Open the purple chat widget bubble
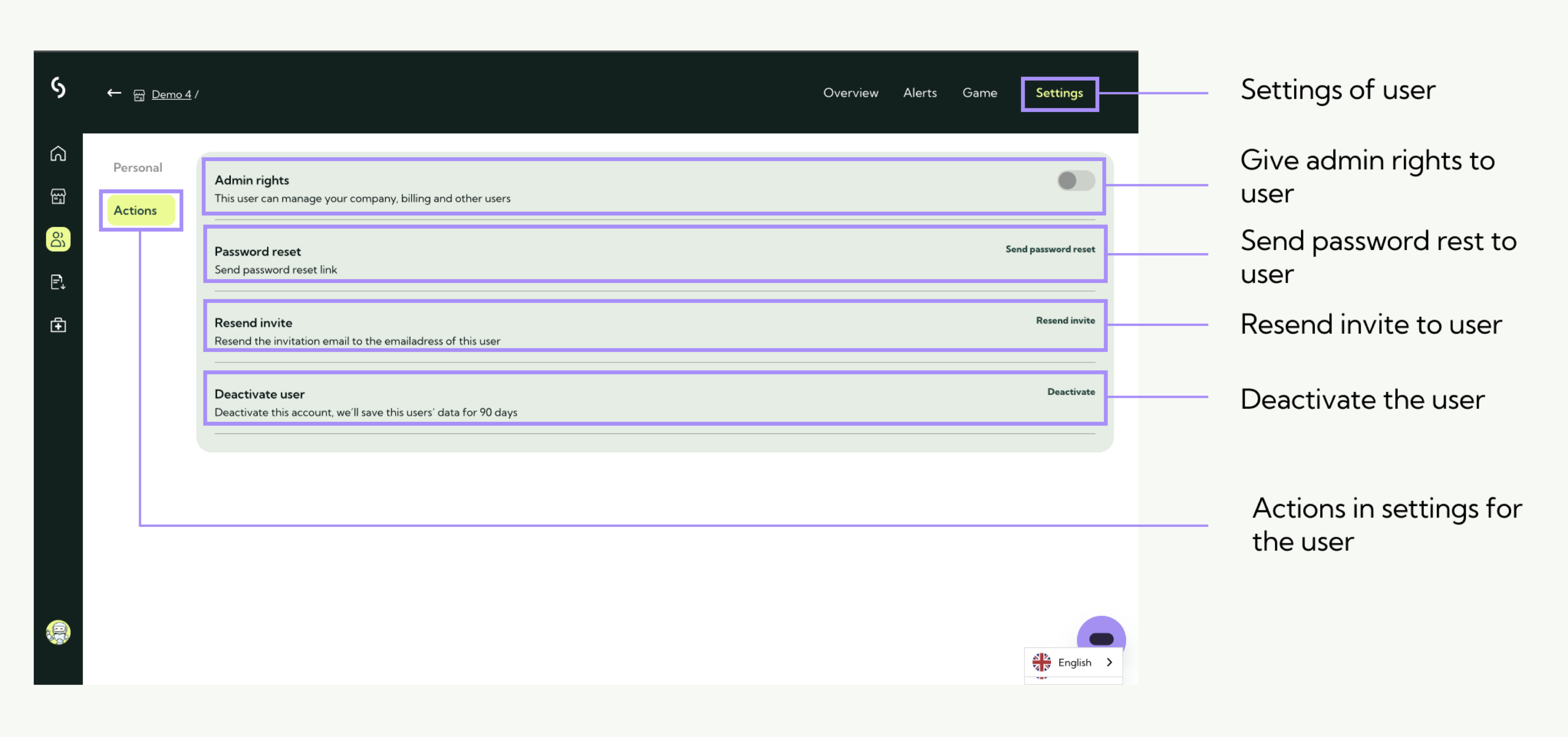1568x737 pixels. pyautogui.click(x=1101, y=636)
